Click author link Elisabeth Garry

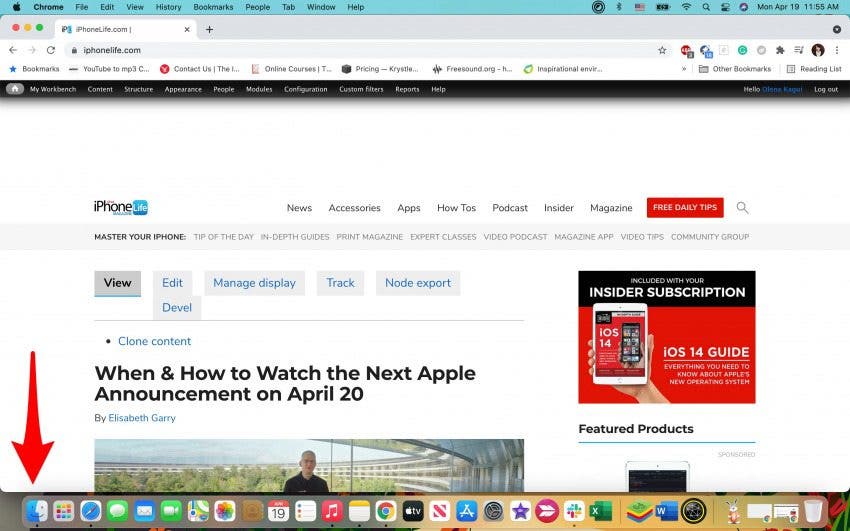click(x=142, y=418)
